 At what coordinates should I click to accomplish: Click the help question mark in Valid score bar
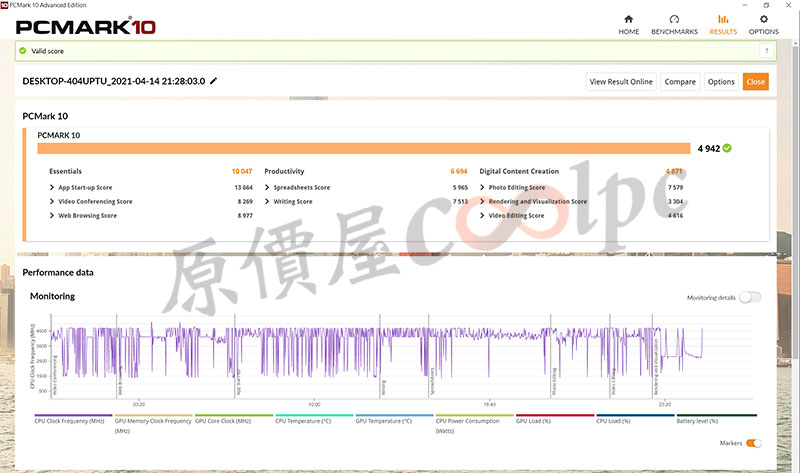point(766,51)
